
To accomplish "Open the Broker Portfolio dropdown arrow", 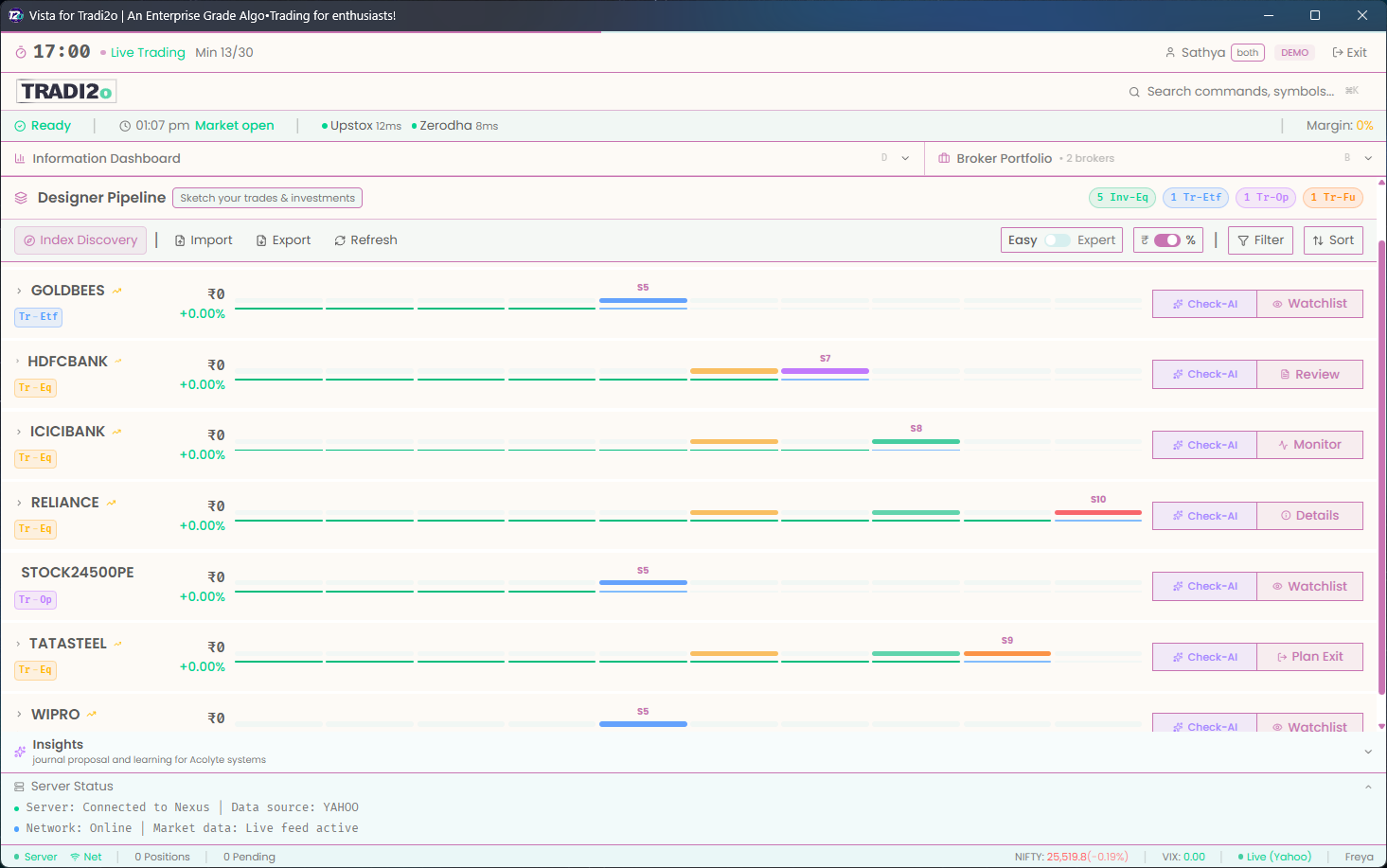I will pyautogui.click(x=1368, y=158).
